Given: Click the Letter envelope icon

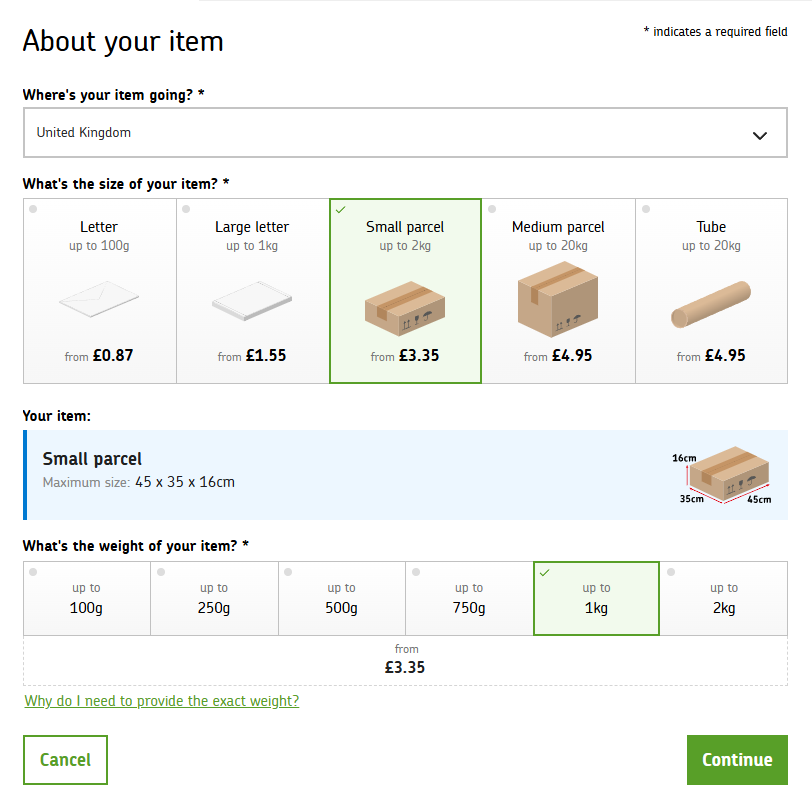Looking at the screenshot, I should pyautogui.click(x=99, y=299).
